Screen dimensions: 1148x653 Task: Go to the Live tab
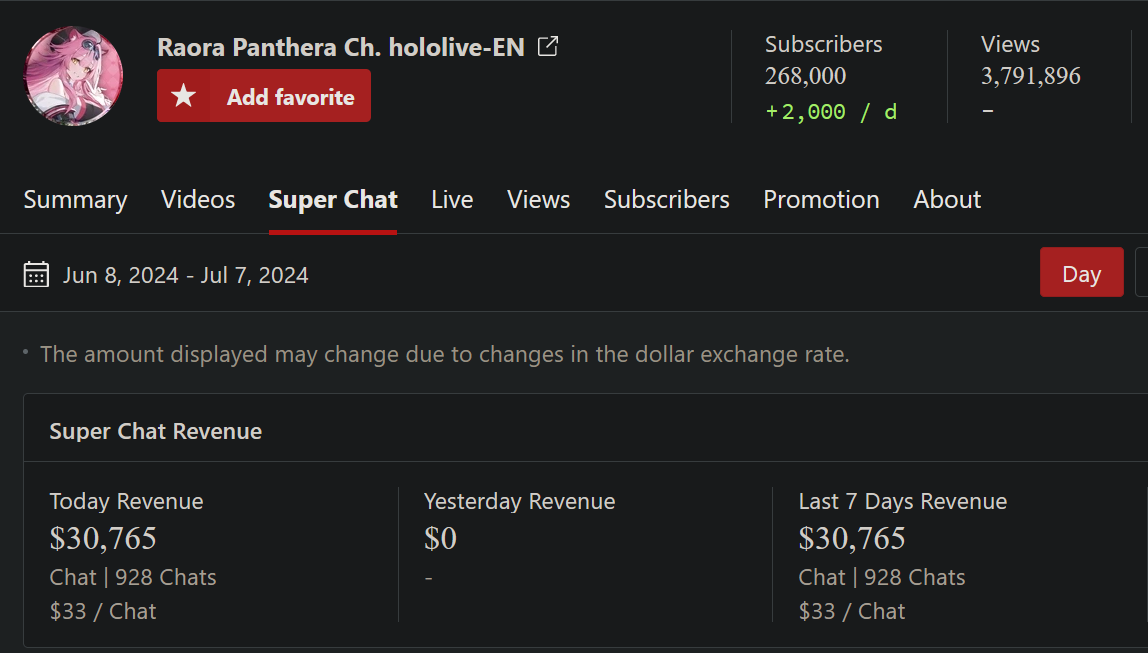[452, 200]
